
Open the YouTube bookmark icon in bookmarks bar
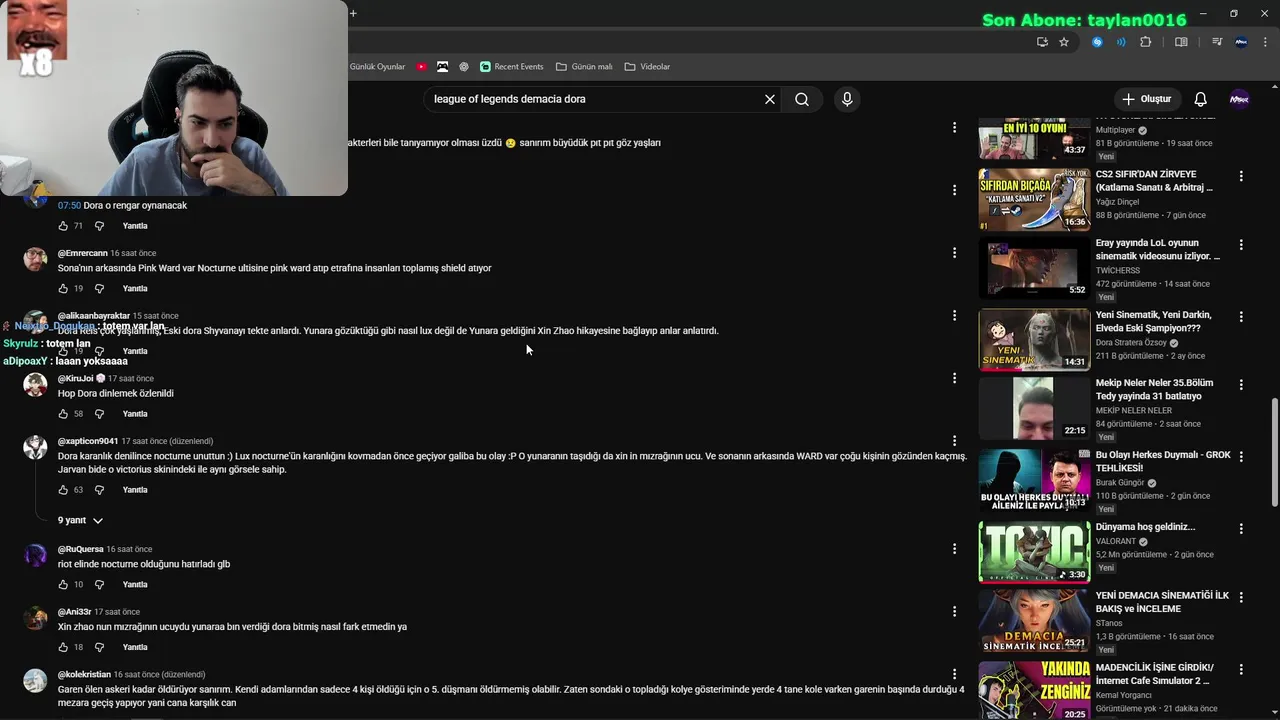coord(422,67)
